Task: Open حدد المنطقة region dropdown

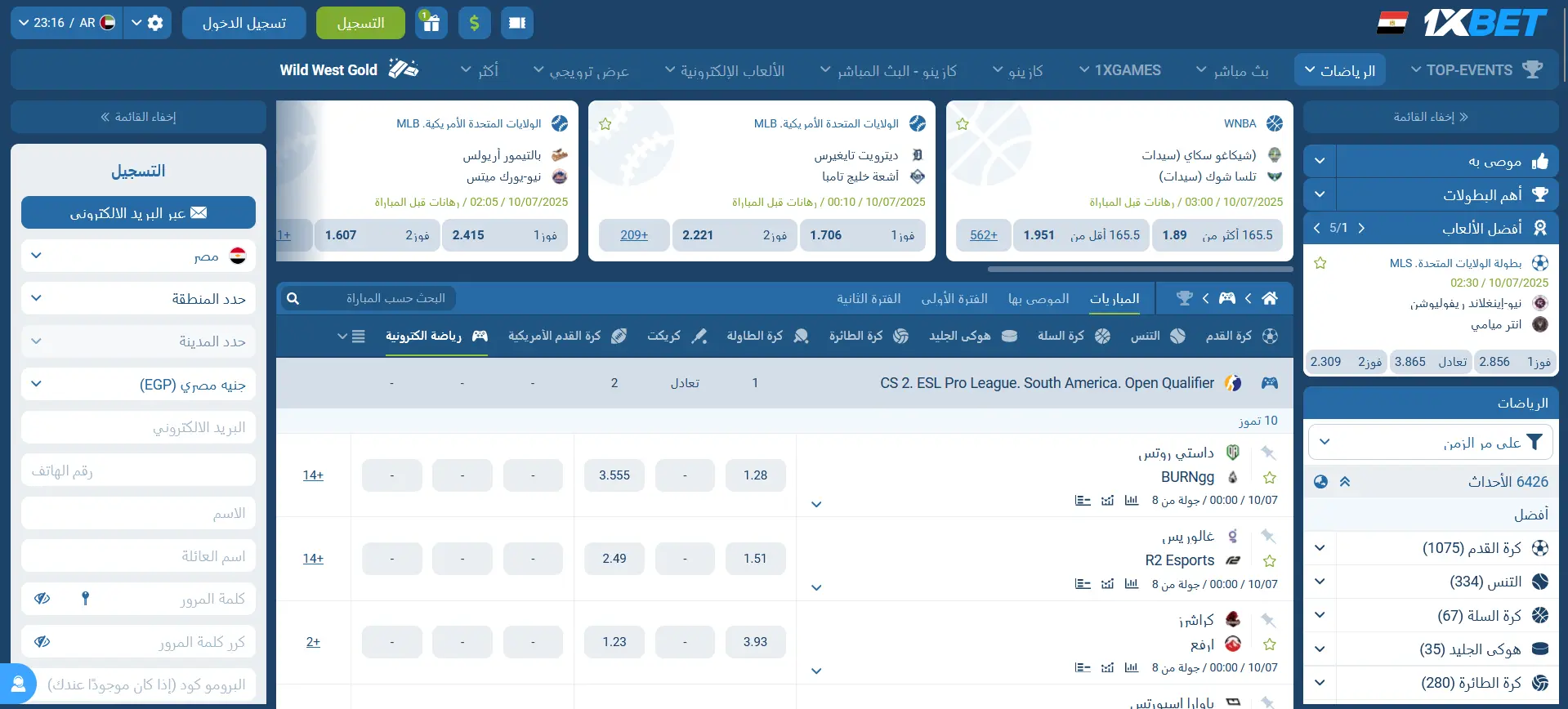Action: (x=138, y=298)
